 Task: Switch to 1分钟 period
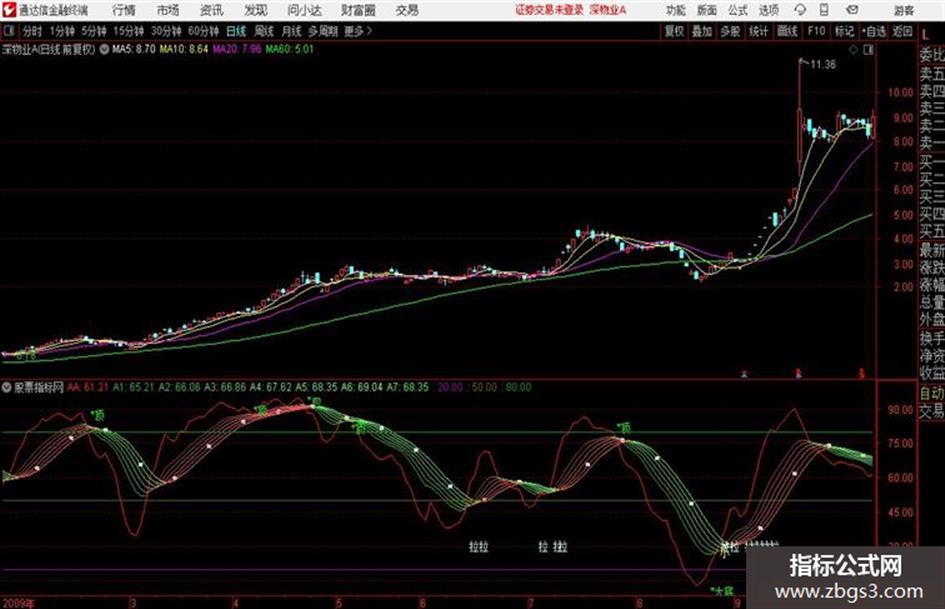tap(61, 31)
